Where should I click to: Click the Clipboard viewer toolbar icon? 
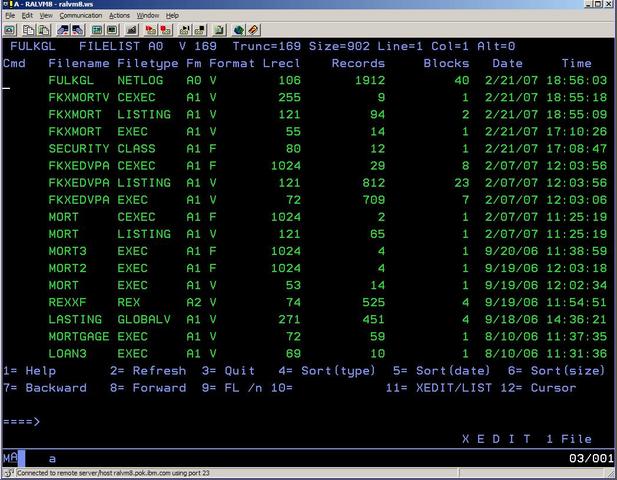coord(220,30)
